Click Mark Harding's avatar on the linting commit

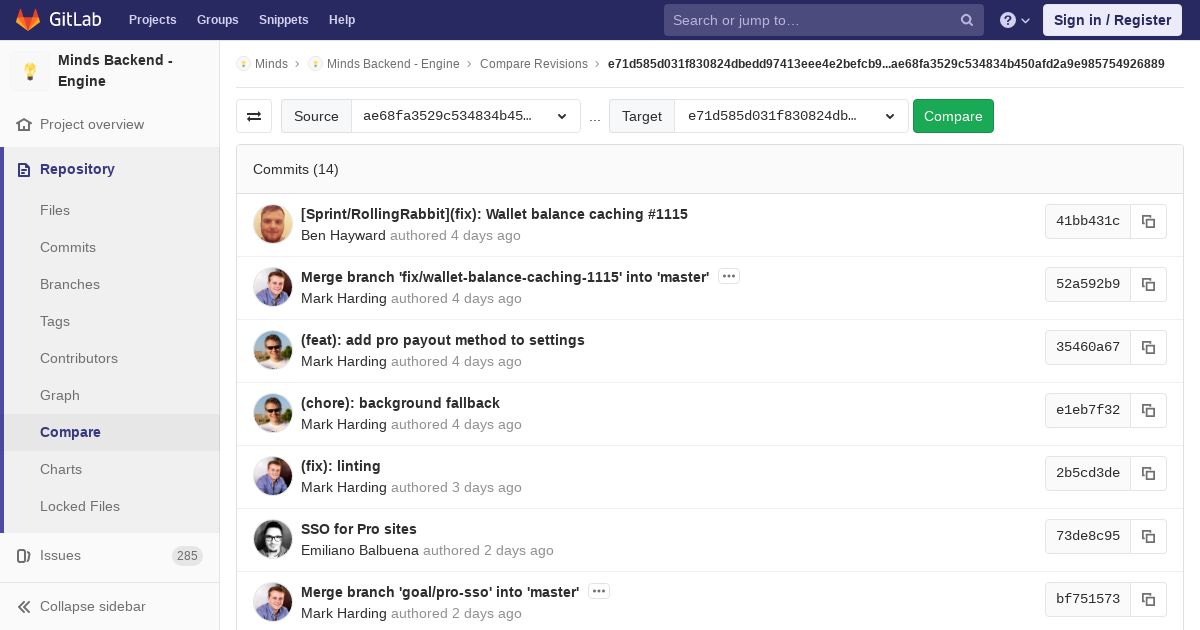[x=273, y=476]
